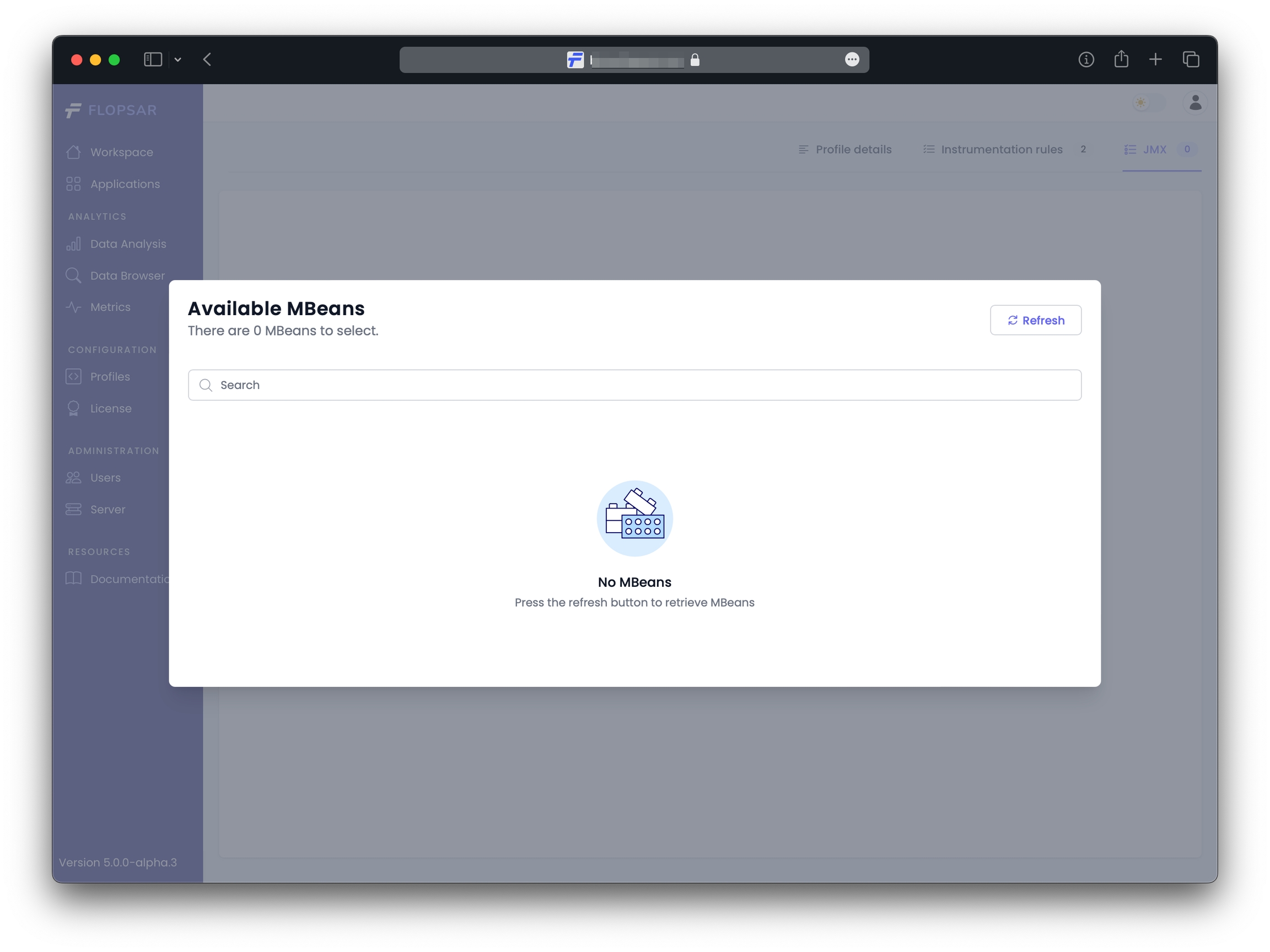Switch to the Instrumentation rules tab
1270x952 pixels.
[1002, 149]
